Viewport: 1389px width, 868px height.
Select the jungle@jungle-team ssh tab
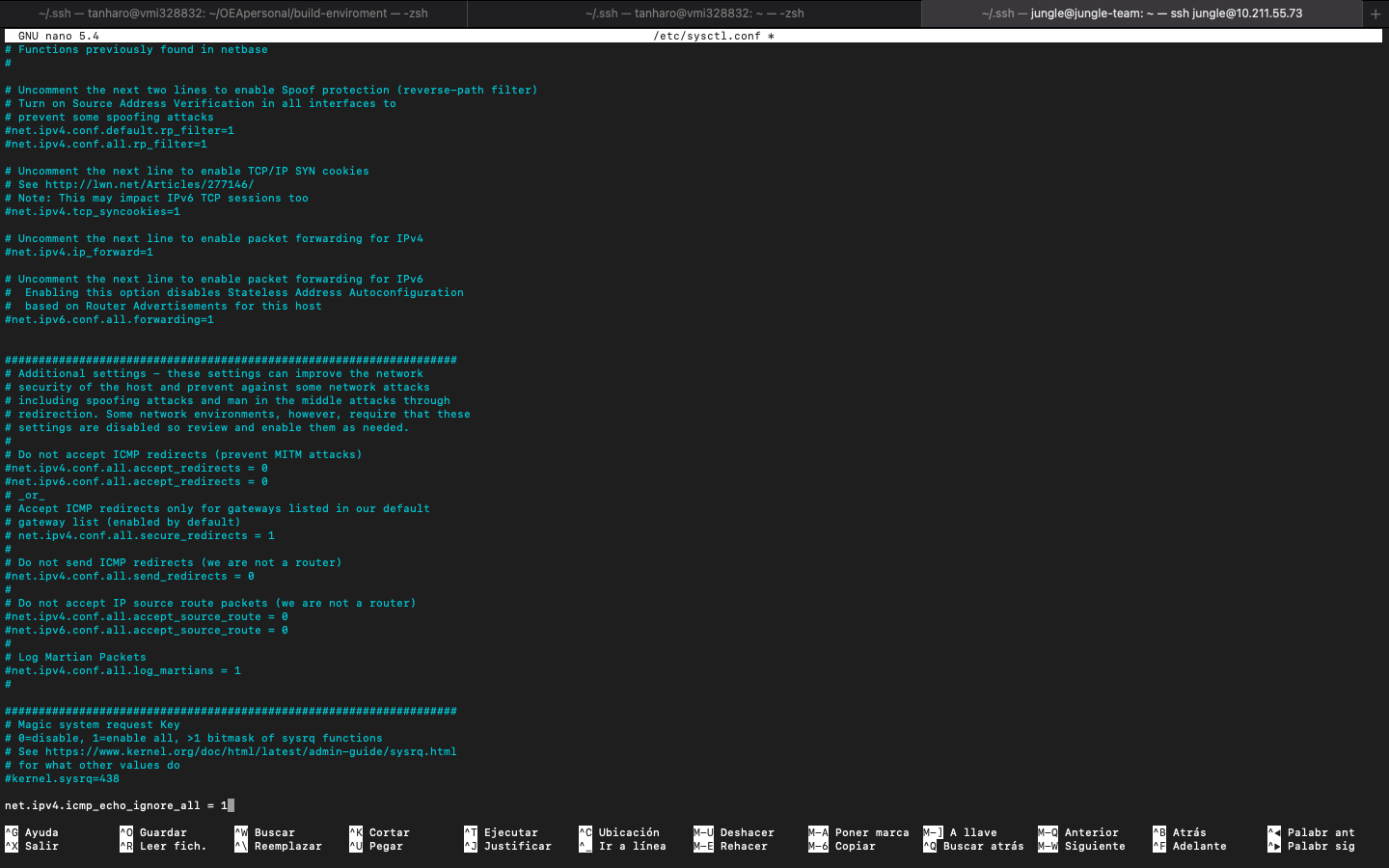pos(1141,14)
